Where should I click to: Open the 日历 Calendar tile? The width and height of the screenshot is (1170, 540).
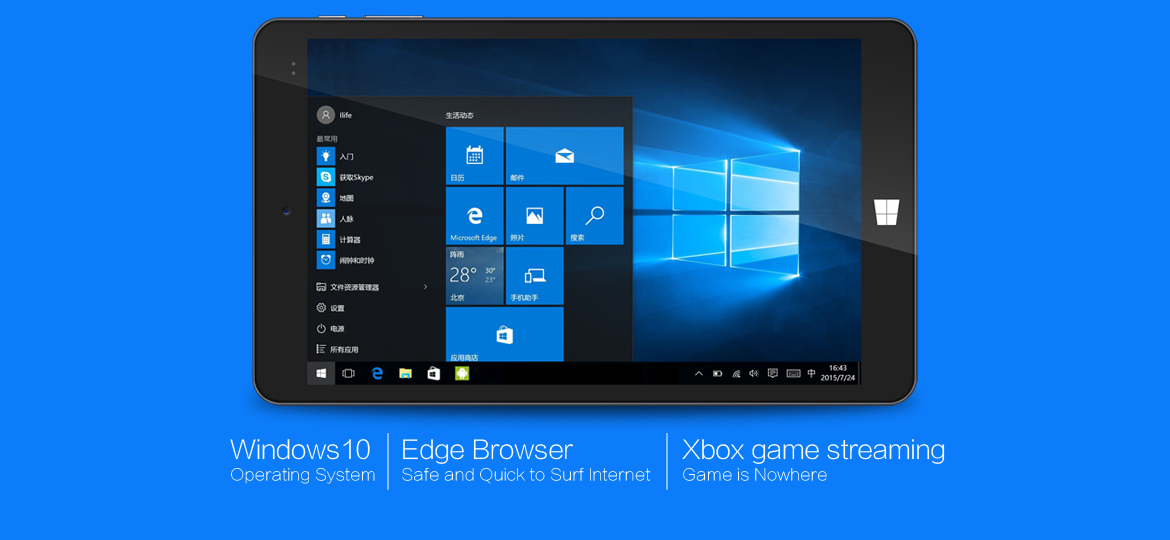click(475, 156)
